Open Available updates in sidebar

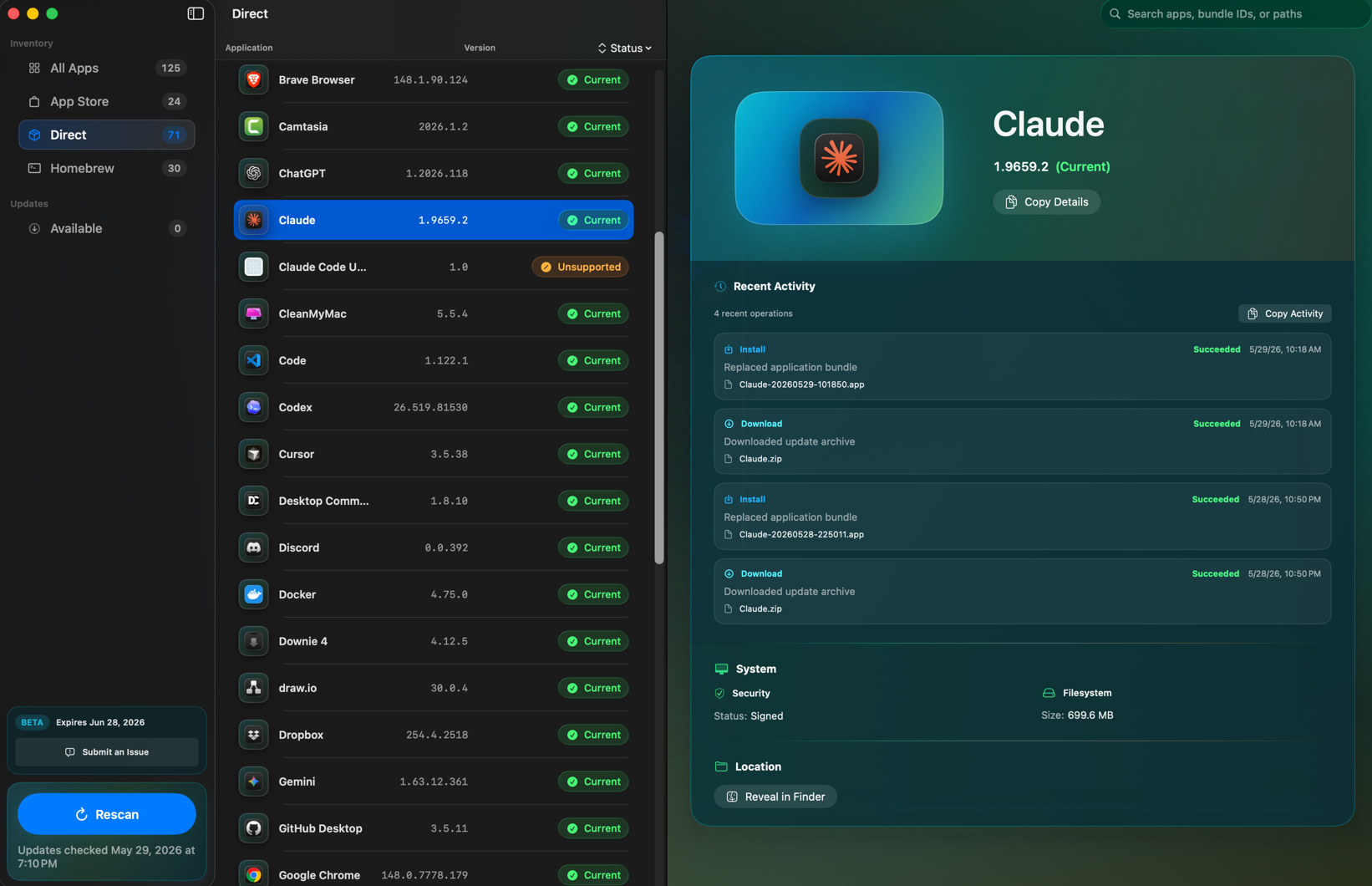click(107, 228)
